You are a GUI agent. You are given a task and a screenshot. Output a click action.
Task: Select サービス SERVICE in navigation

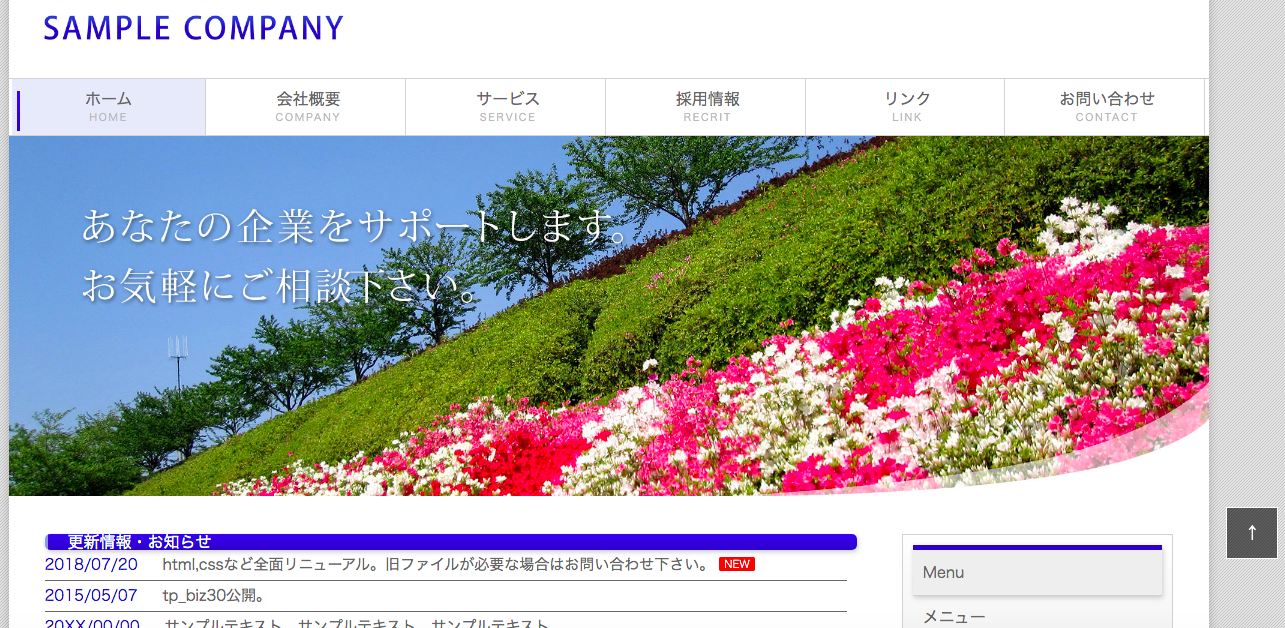tap(507, 106)
